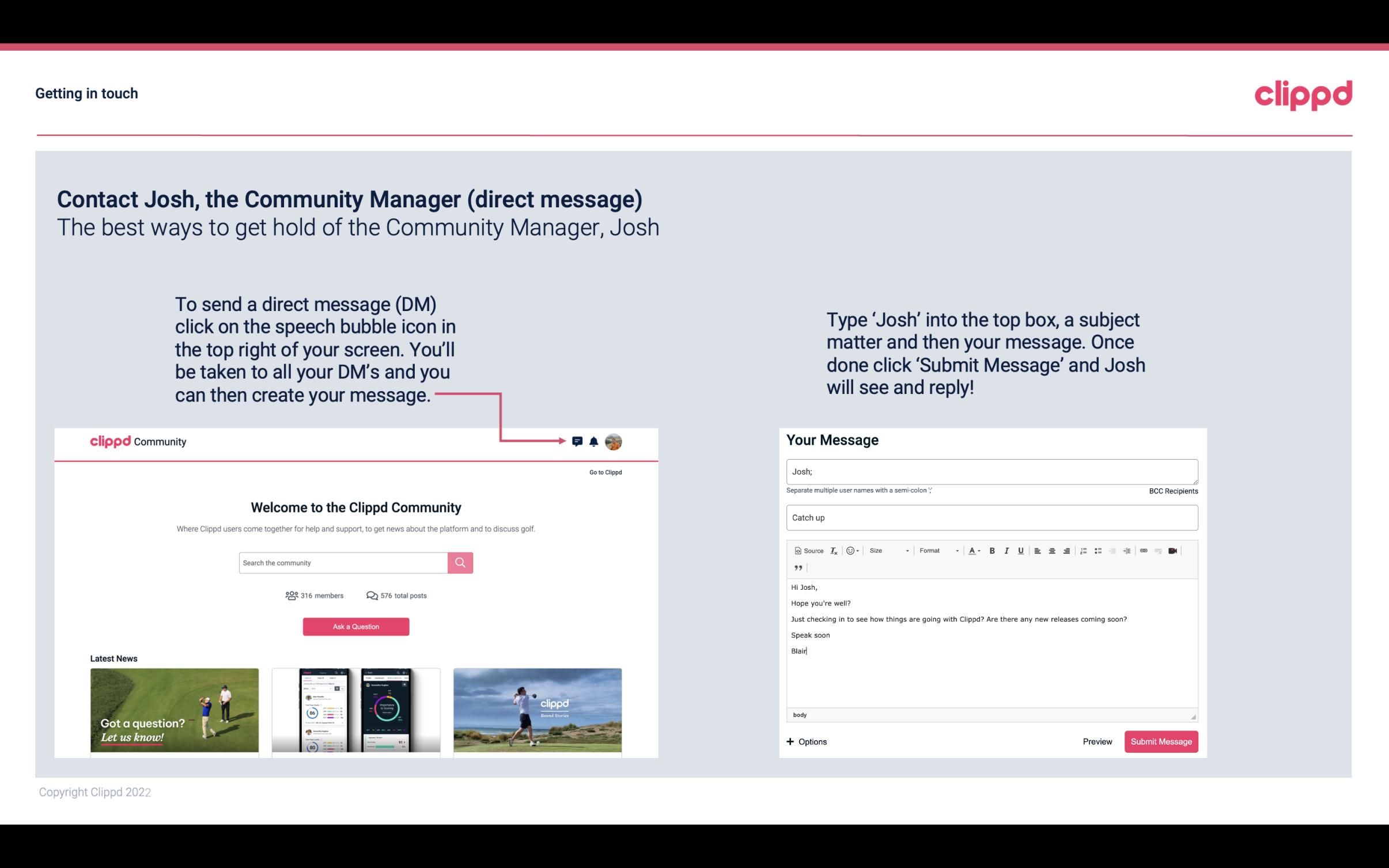Click the Bold formatting icon
The image size is (1389, 868).
993,550
